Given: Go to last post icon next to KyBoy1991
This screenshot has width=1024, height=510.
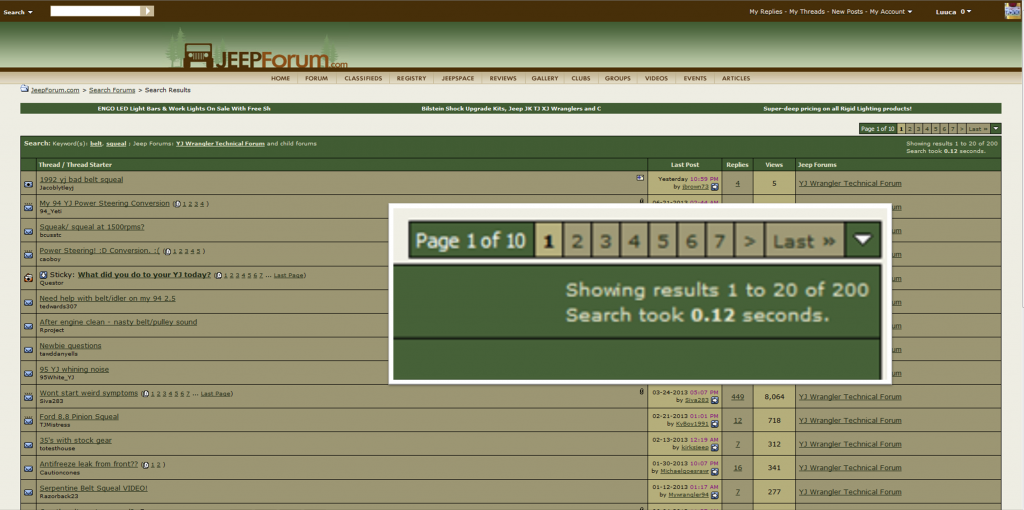Looking at the screenshot, I should coord(714,424).
